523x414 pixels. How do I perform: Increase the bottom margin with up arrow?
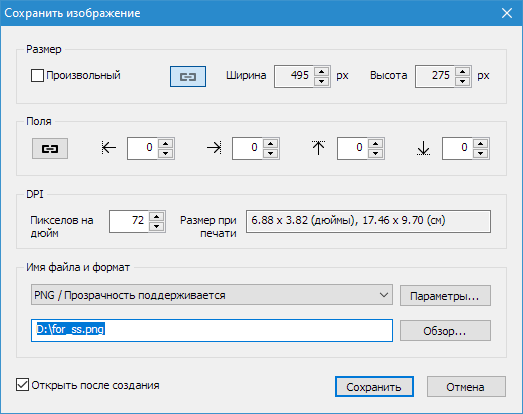[x=481, y=144]
